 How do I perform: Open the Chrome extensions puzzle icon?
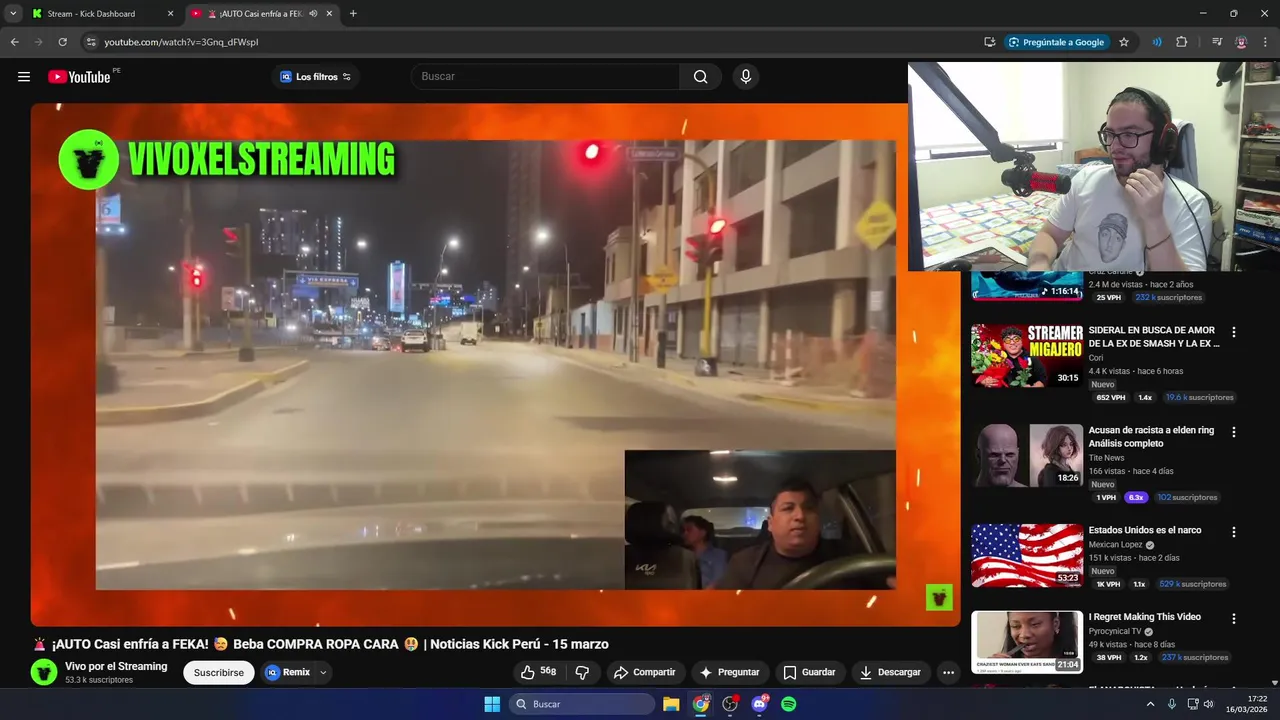1182,42
